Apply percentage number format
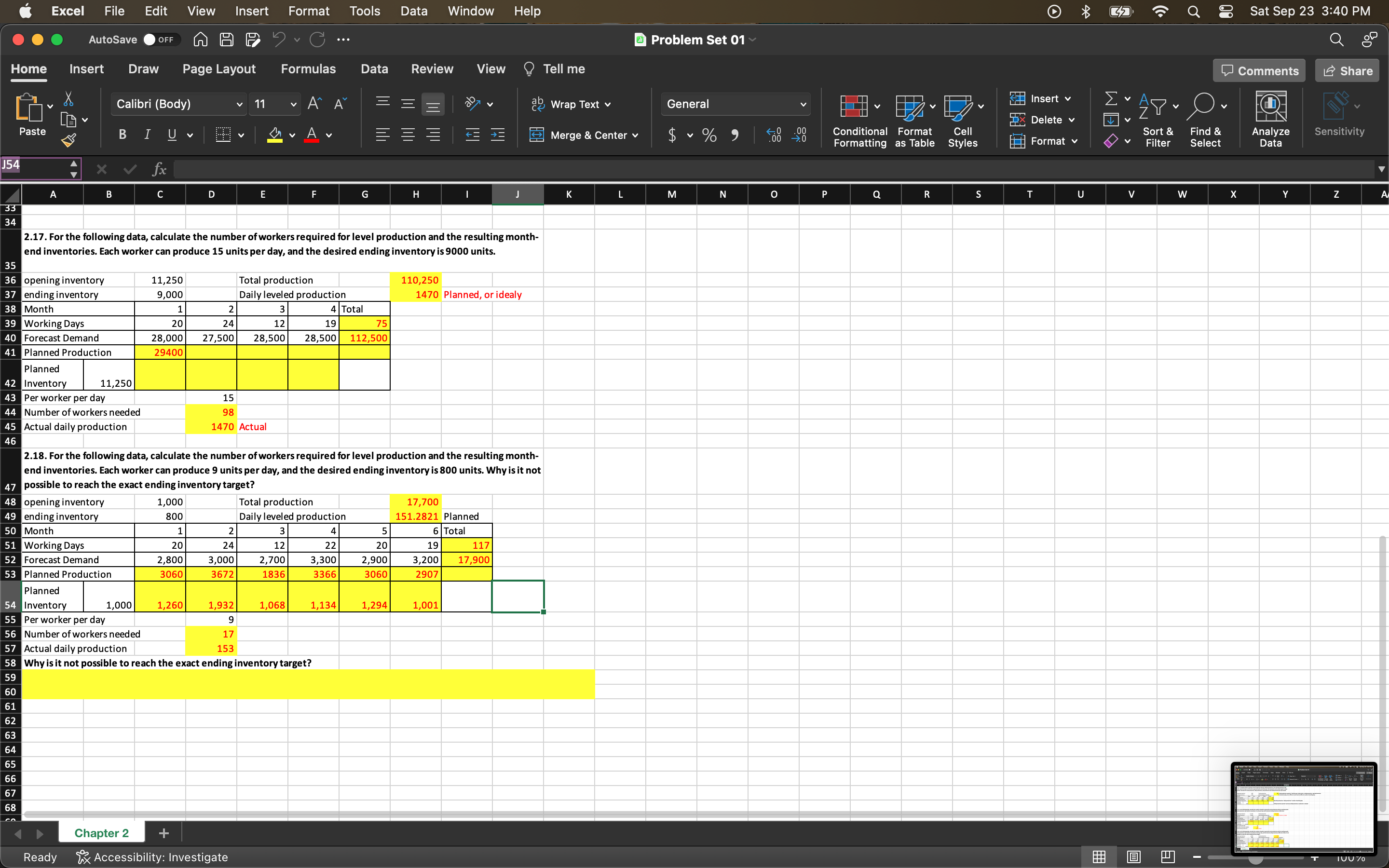 tap(709, 135)
